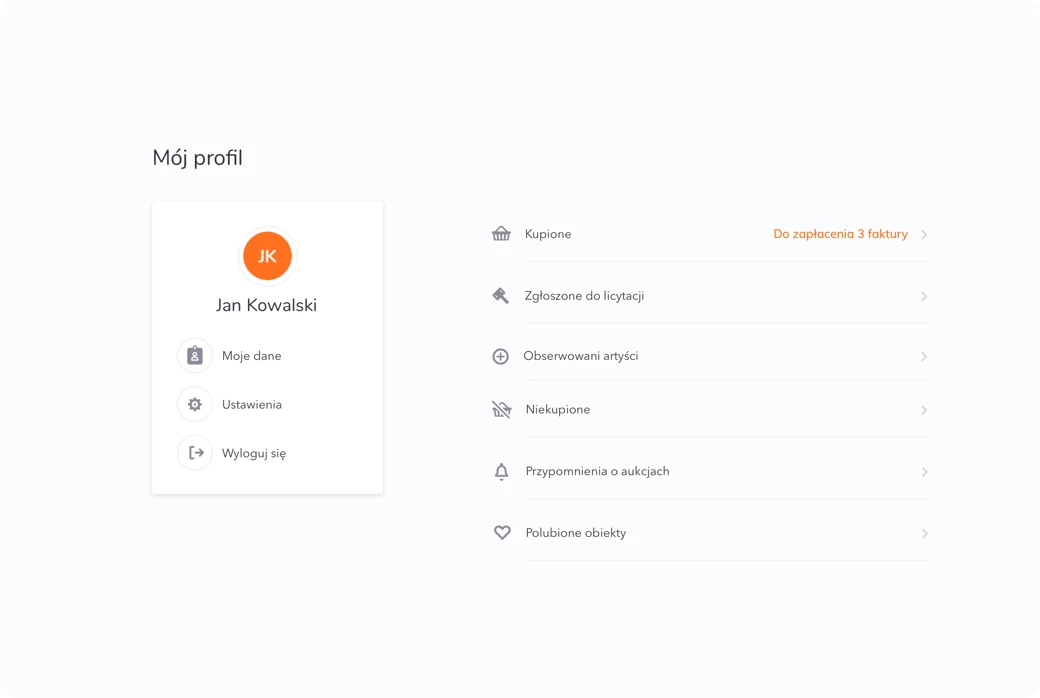Click the bell icon for Przypomnienia o aukcjach
1040x698 pixels.
[x=501, y=471]
